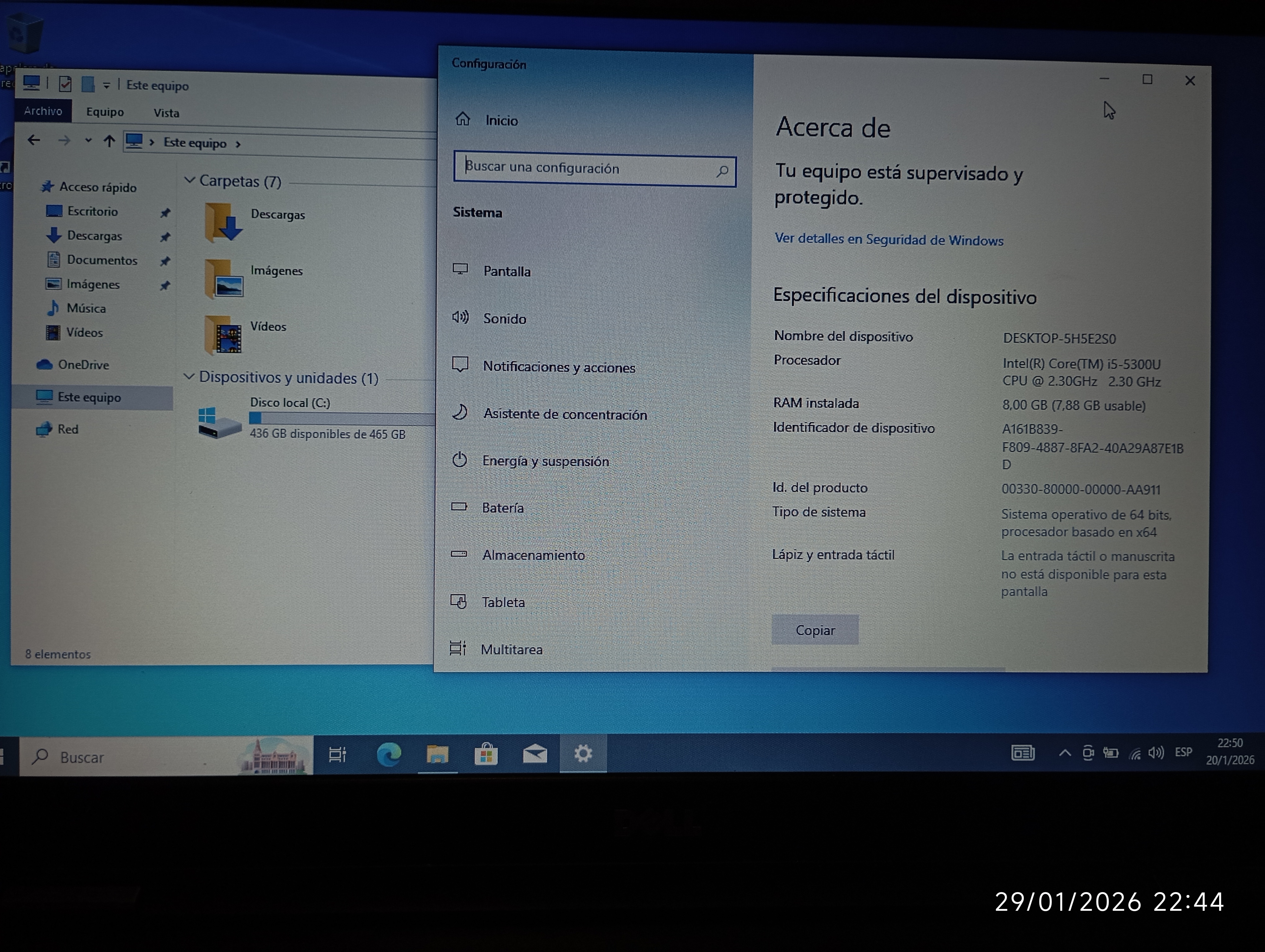Collapse the Carpetas (7) group
The height and width of the screenshot is (952, 1265).
[190, 181]
